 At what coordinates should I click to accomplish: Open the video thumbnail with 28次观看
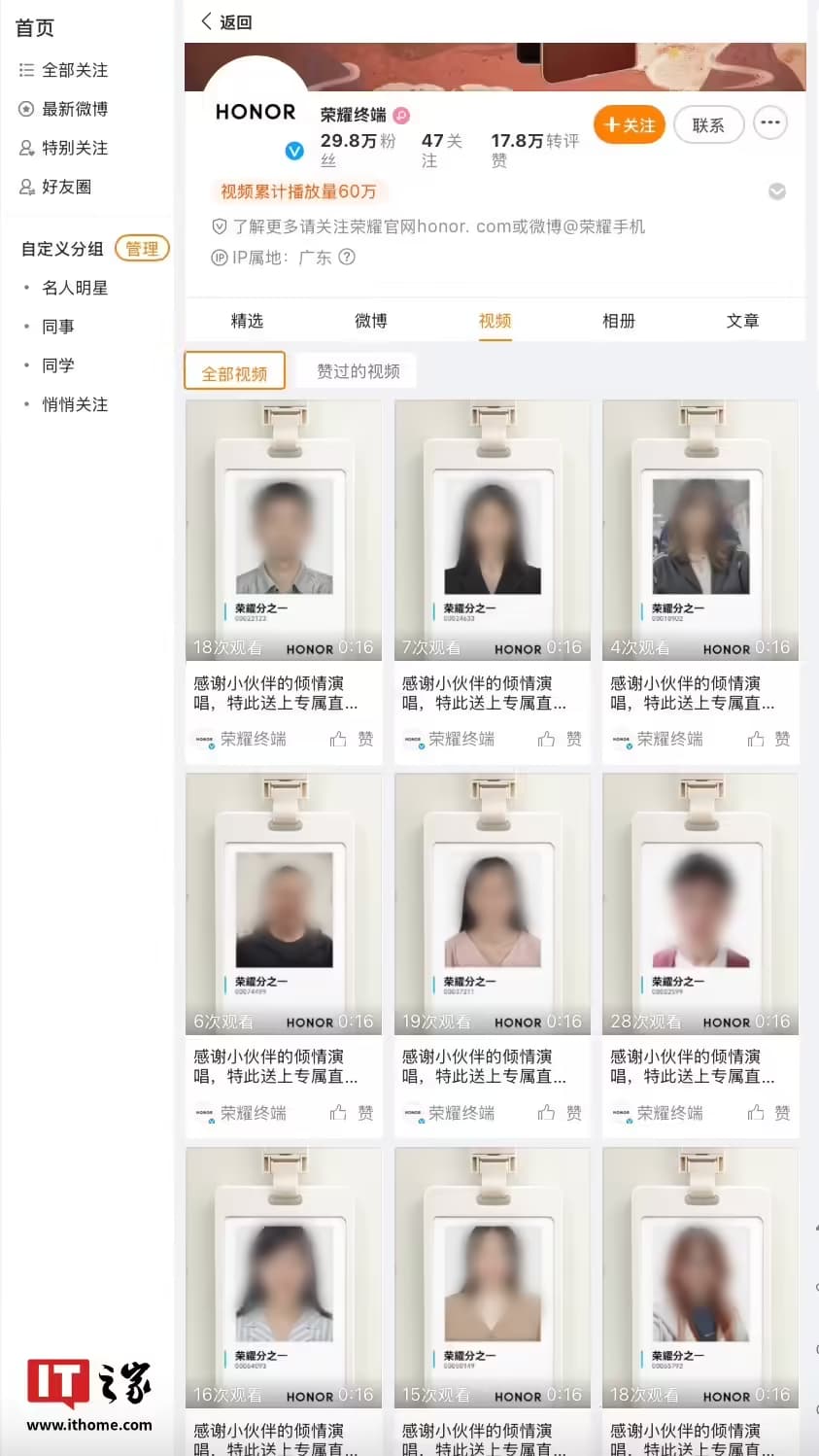(x=700, y=903)
